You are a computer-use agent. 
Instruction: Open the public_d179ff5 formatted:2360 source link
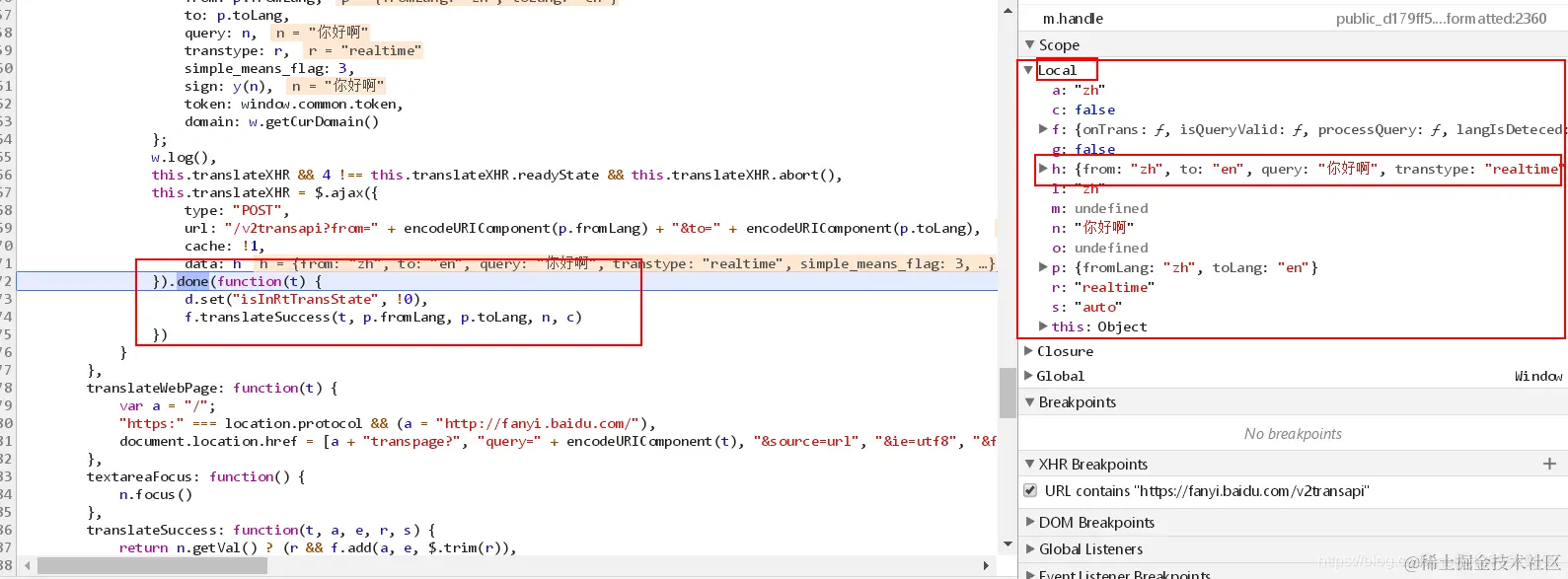(1441, 19)
